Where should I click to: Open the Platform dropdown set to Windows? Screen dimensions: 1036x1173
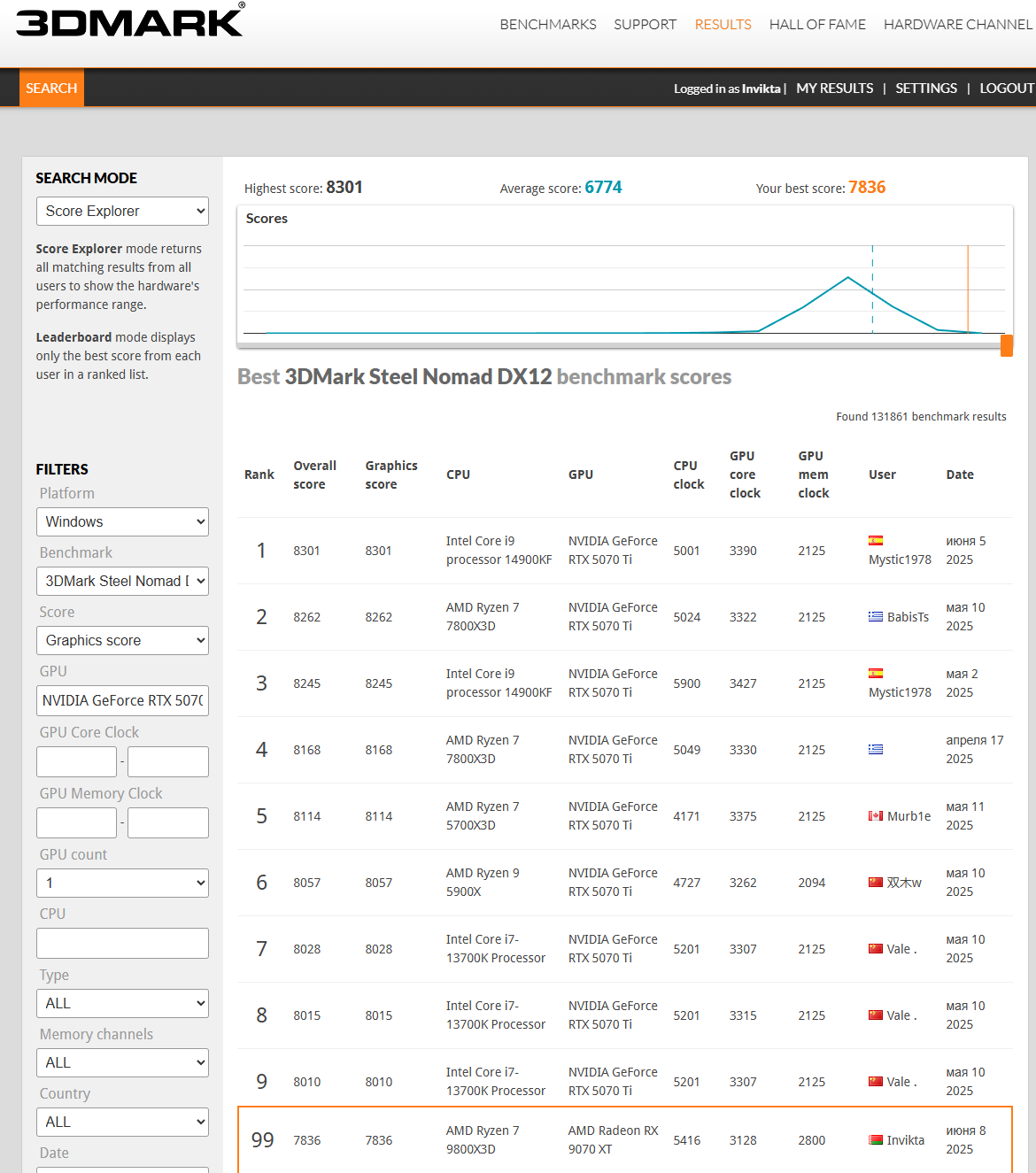122,521
